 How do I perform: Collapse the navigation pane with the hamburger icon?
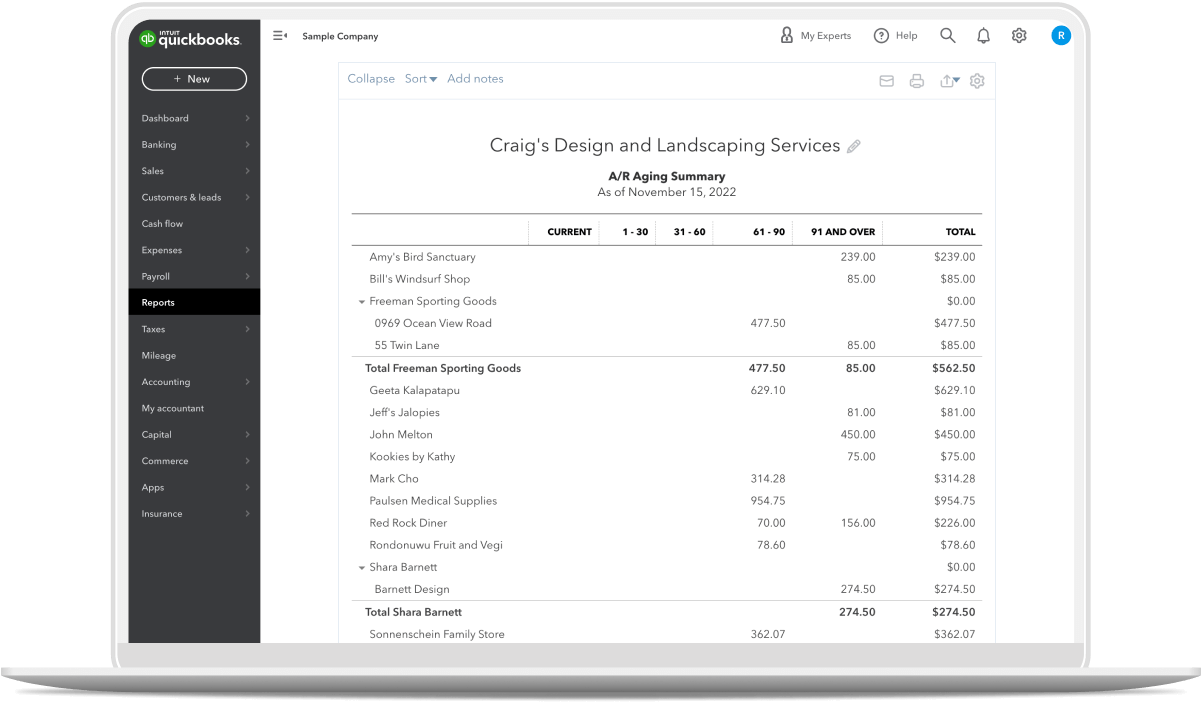pos(279,34)
